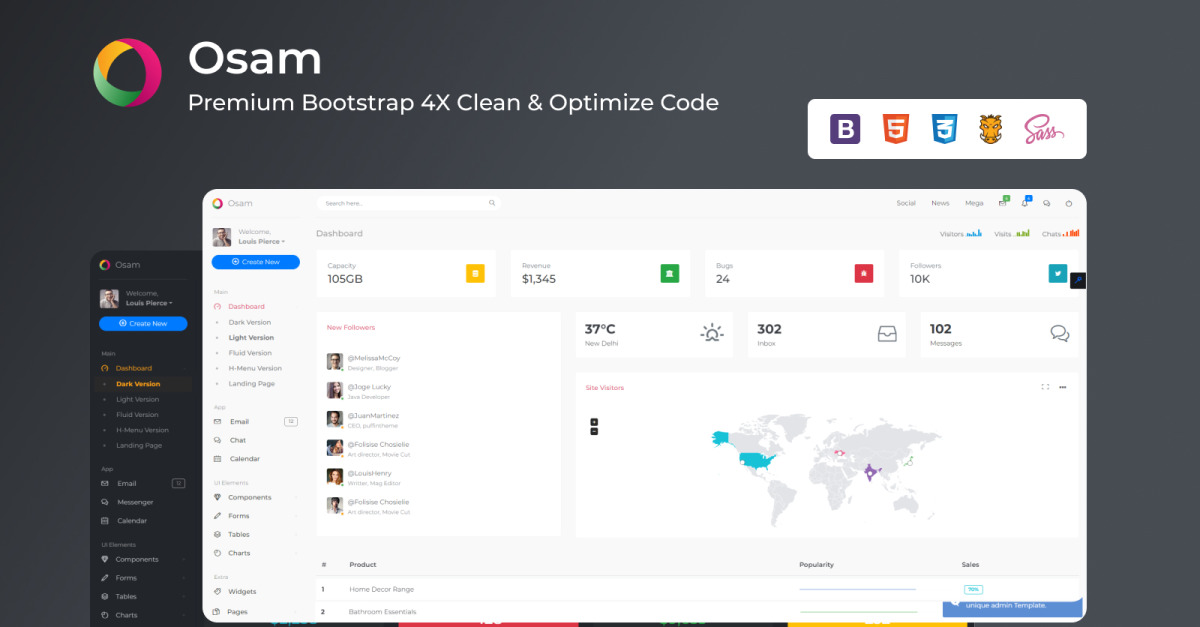This screenshot has width=1200, height=627.
Task: Click Home Decor Range popularity bar
Action: click(857, 589)
